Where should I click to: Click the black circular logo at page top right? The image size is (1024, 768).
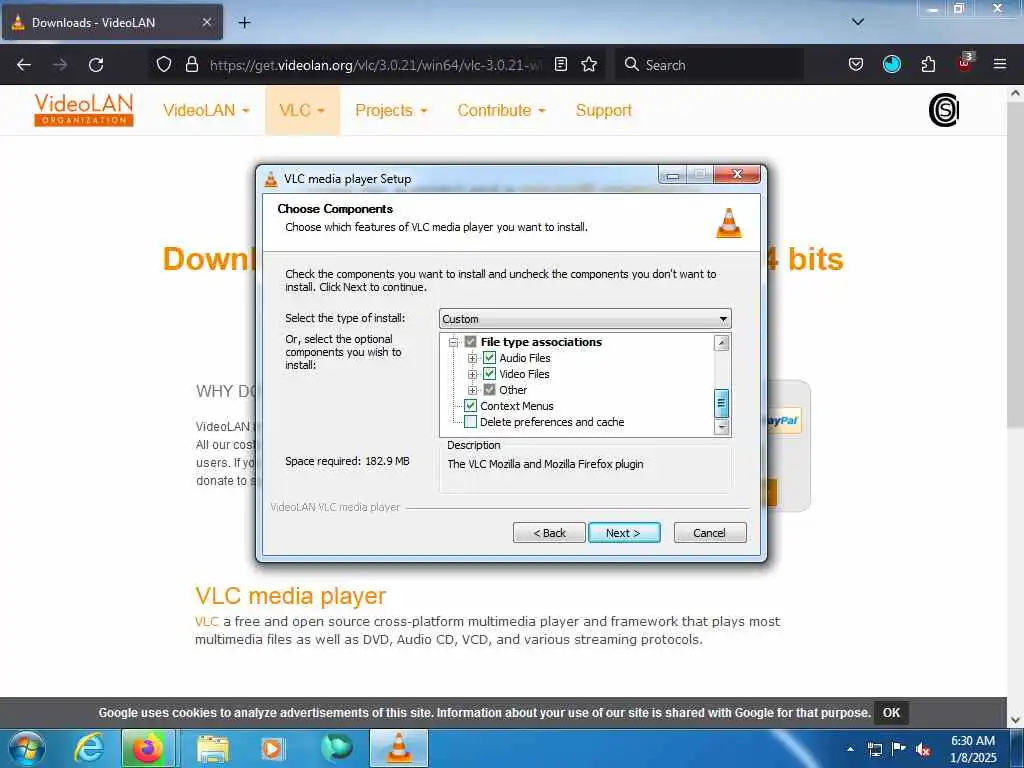pos(944,110)
